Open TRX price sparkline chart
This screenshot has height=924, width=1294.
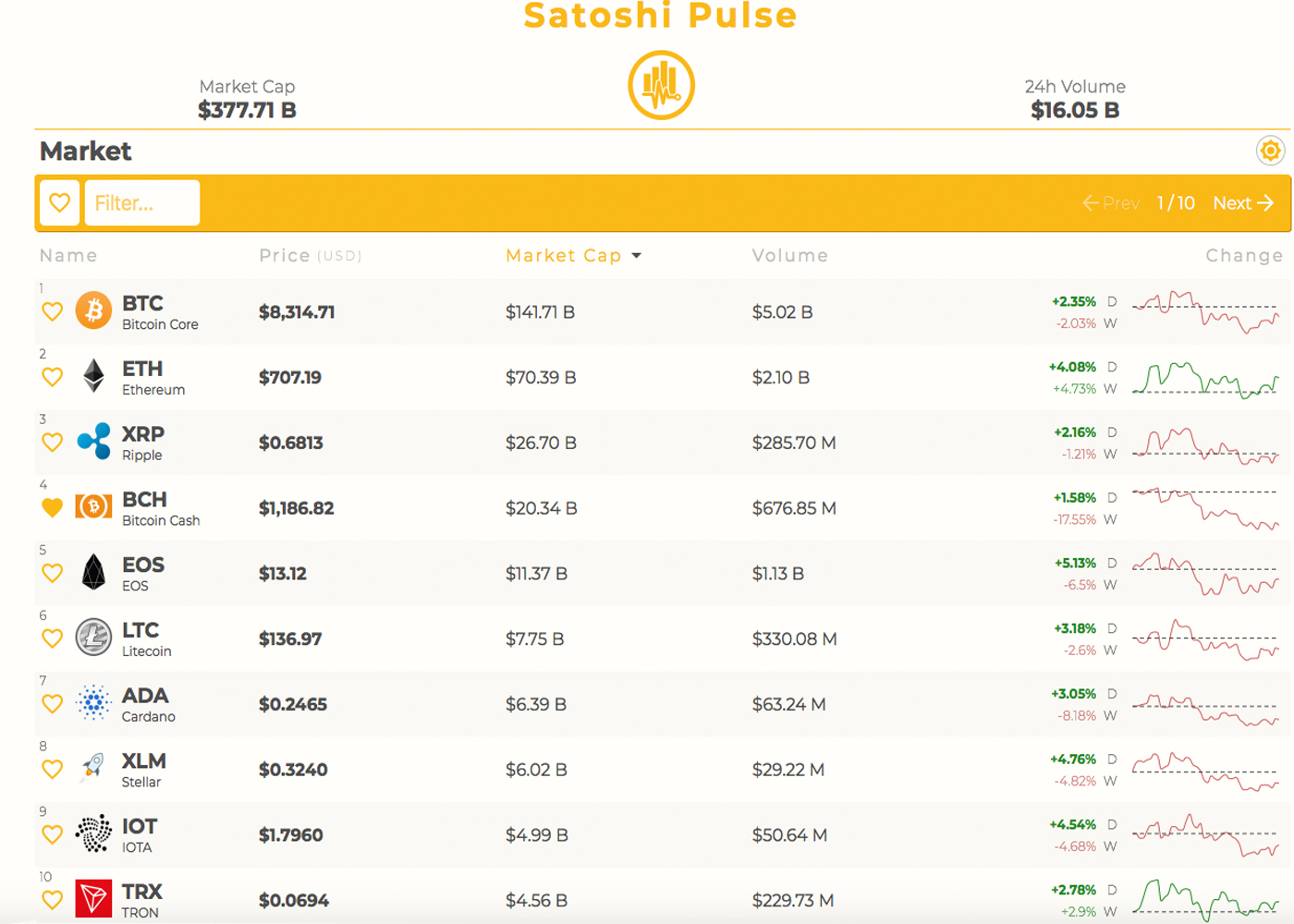point(1206,898)
